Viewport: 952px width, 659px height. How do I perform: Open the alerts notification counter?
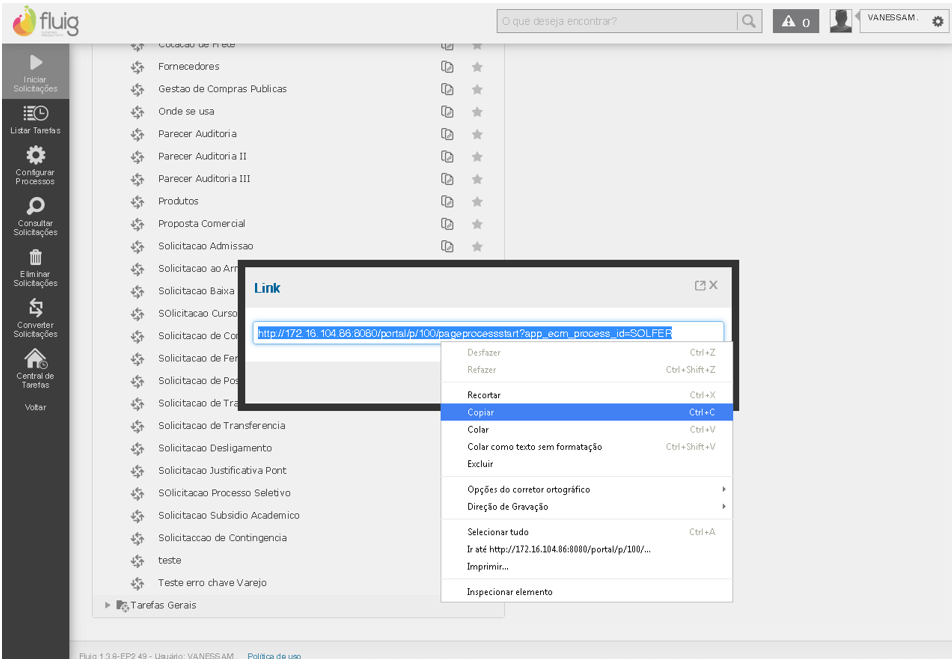coord(796,21)
